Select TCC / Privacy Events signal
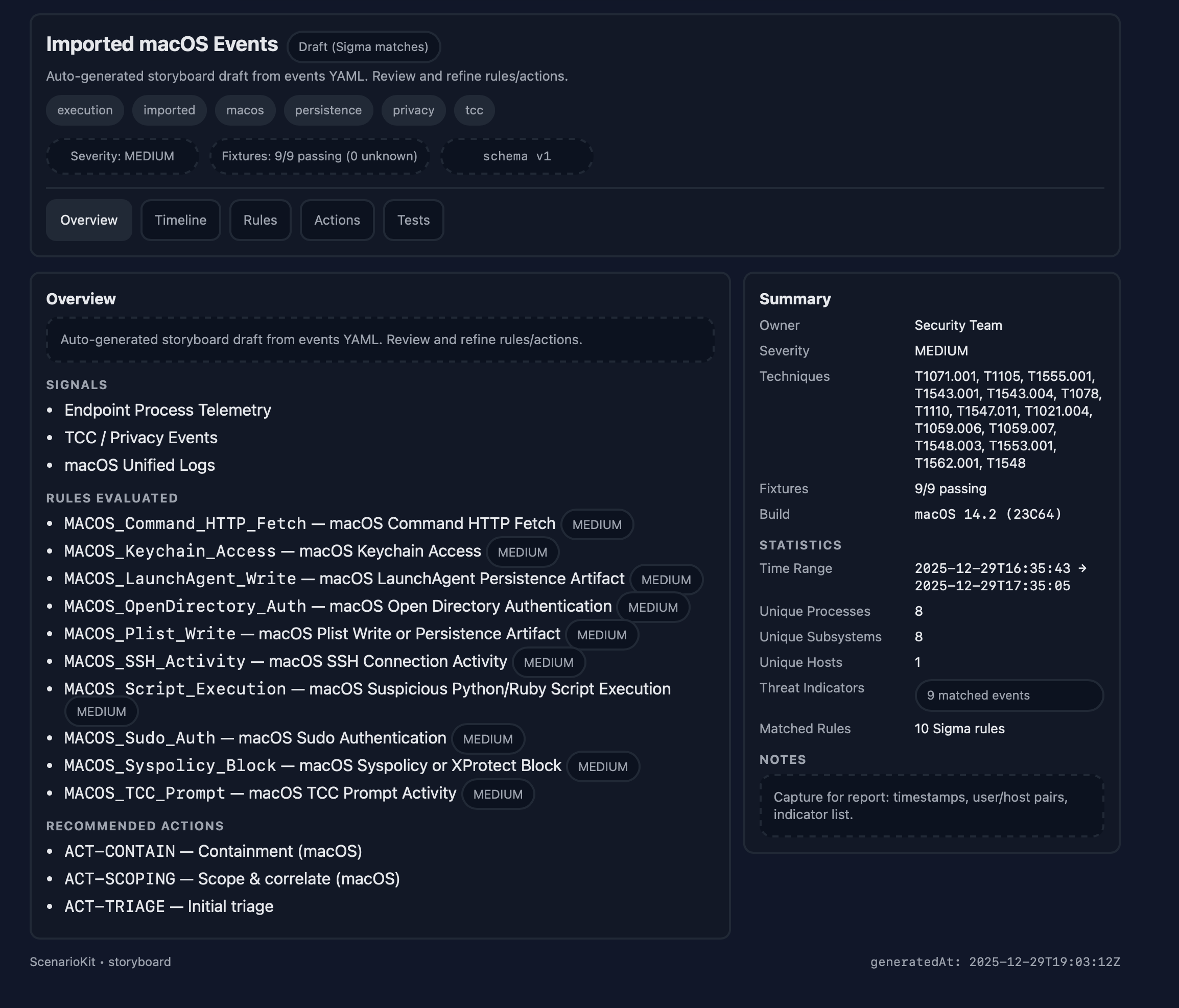The height and width of the screenshot is (1008, 1179). click(141, 438)
